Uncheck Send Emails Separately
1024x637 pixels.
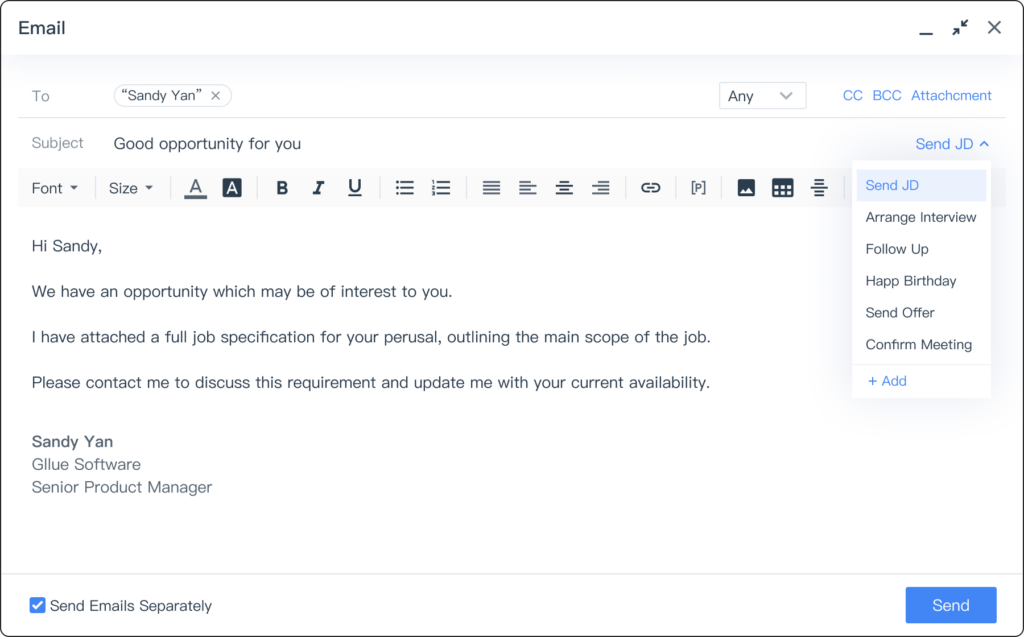(x=37, y=605)
